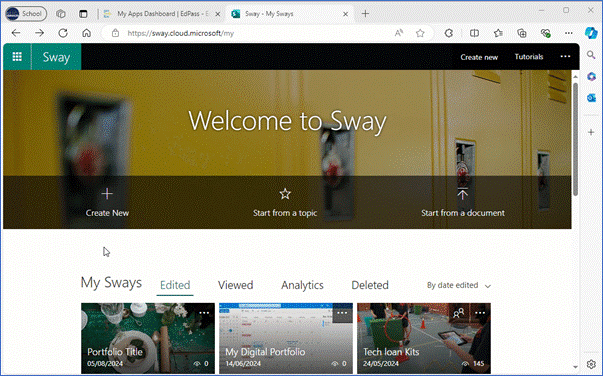Open the Favorites list icon
The image size is (603, 376).
[498, 33]
